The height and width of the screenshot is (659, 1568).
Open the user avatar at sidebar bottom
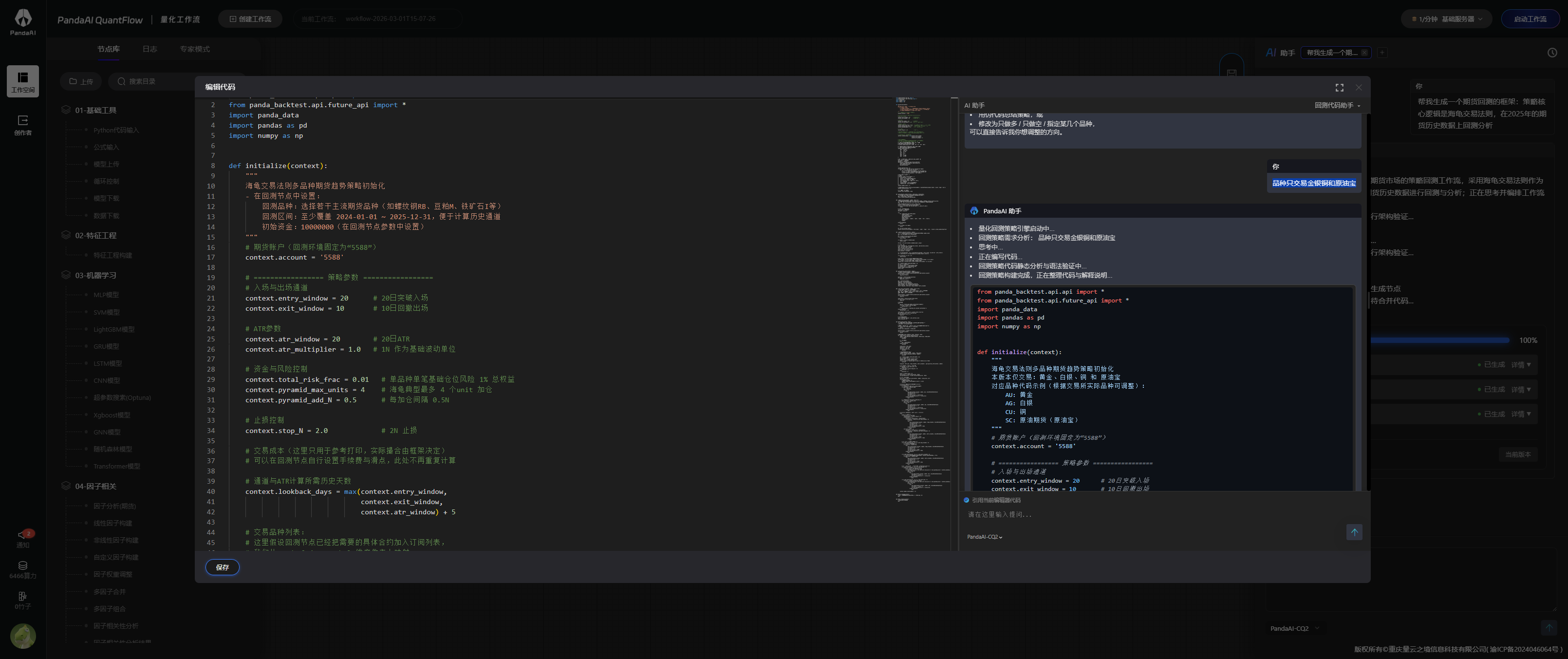(22, 636)
